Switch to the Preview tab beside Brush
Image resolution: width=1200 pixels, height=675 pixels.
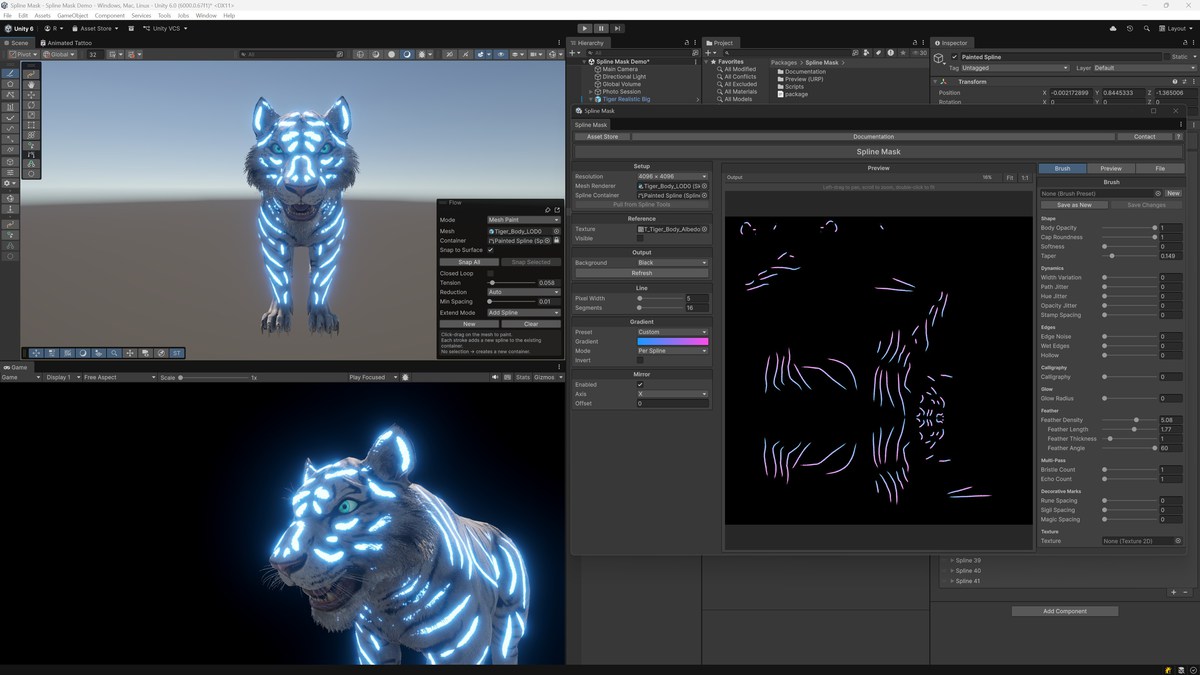[x=1111, y=169]
